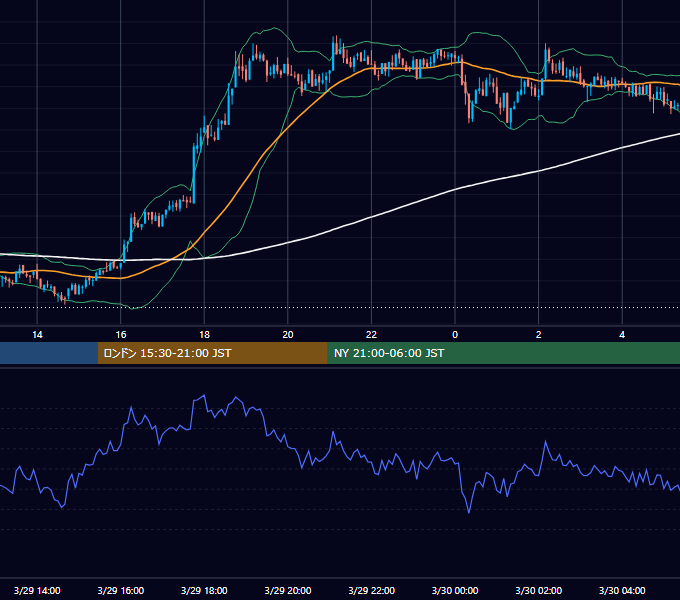Screen dimensions: 680x600
Task: Select the NY 21:00-06:00 JST session bar
Action: tap(503, 353)
